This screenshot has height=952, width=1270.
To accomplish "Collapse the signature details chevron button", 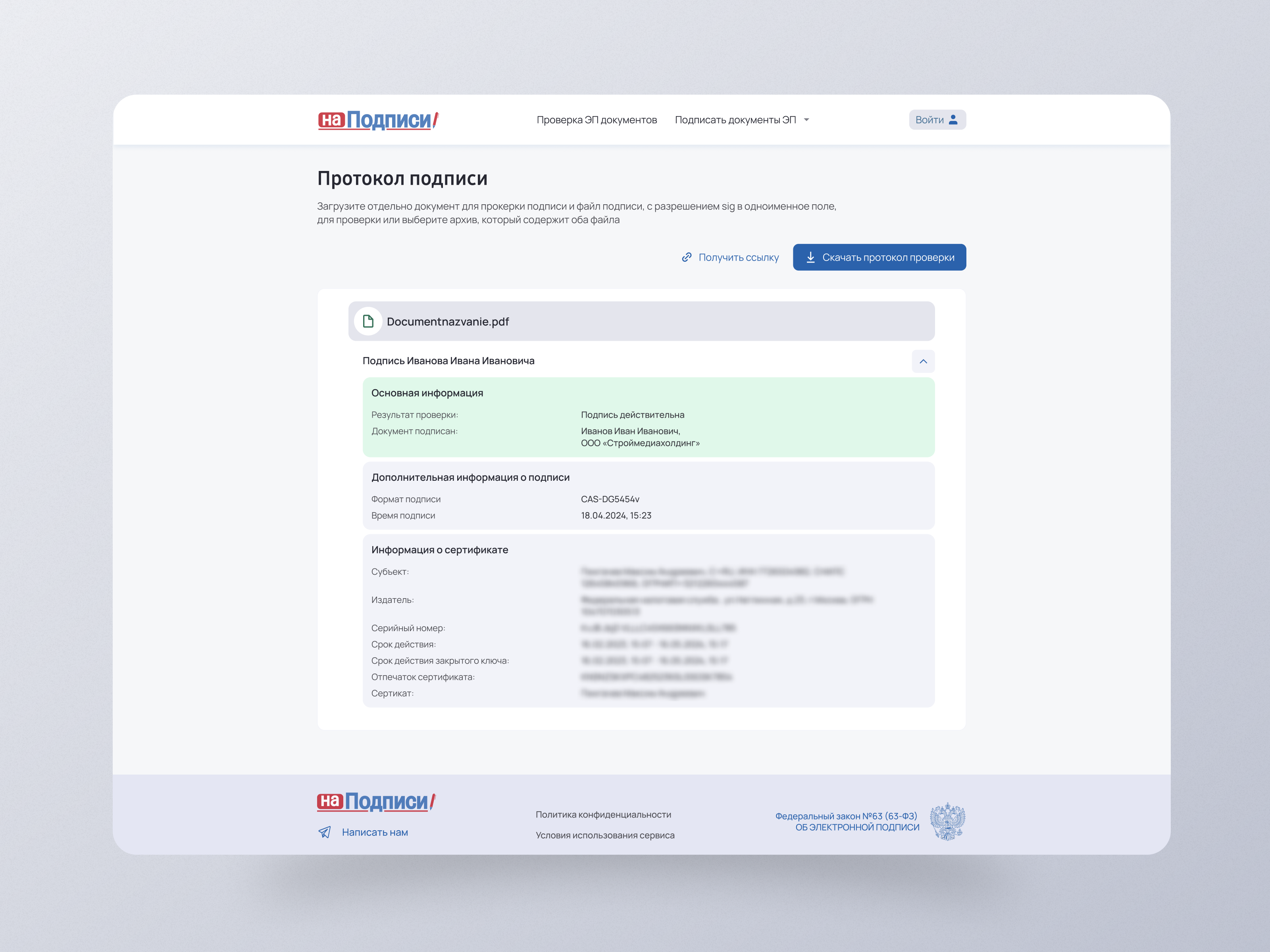I will click(x=923, y=361).
